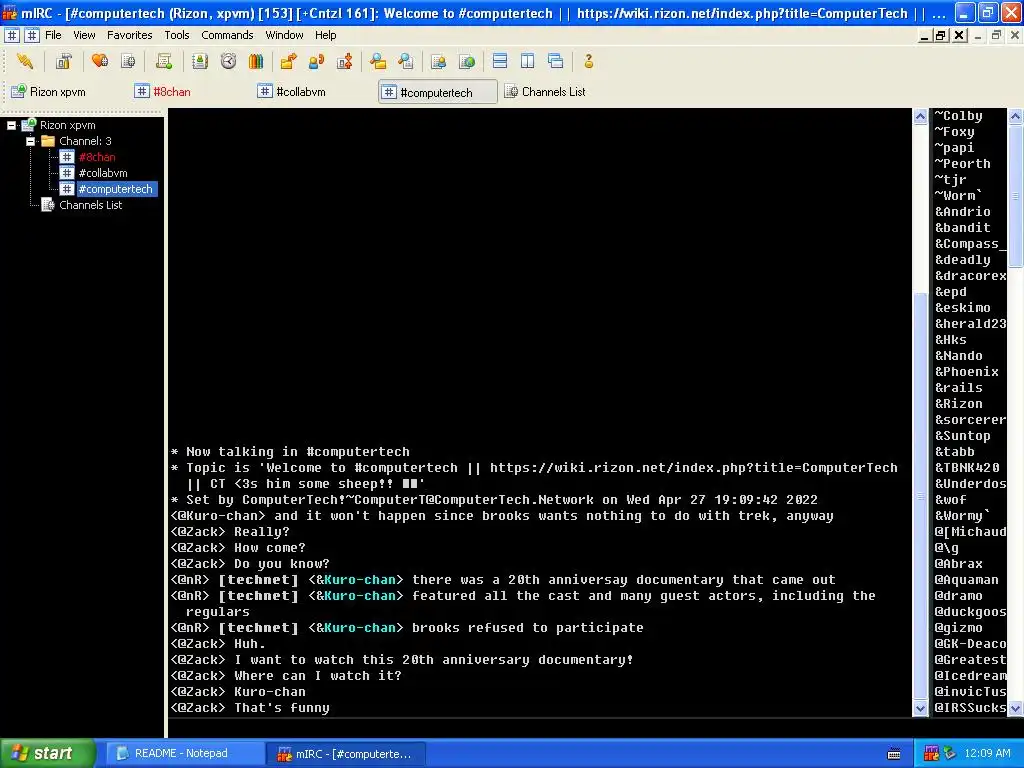
Task: Open the Scripts Editor scroll icon
Action: pos(164,61)
